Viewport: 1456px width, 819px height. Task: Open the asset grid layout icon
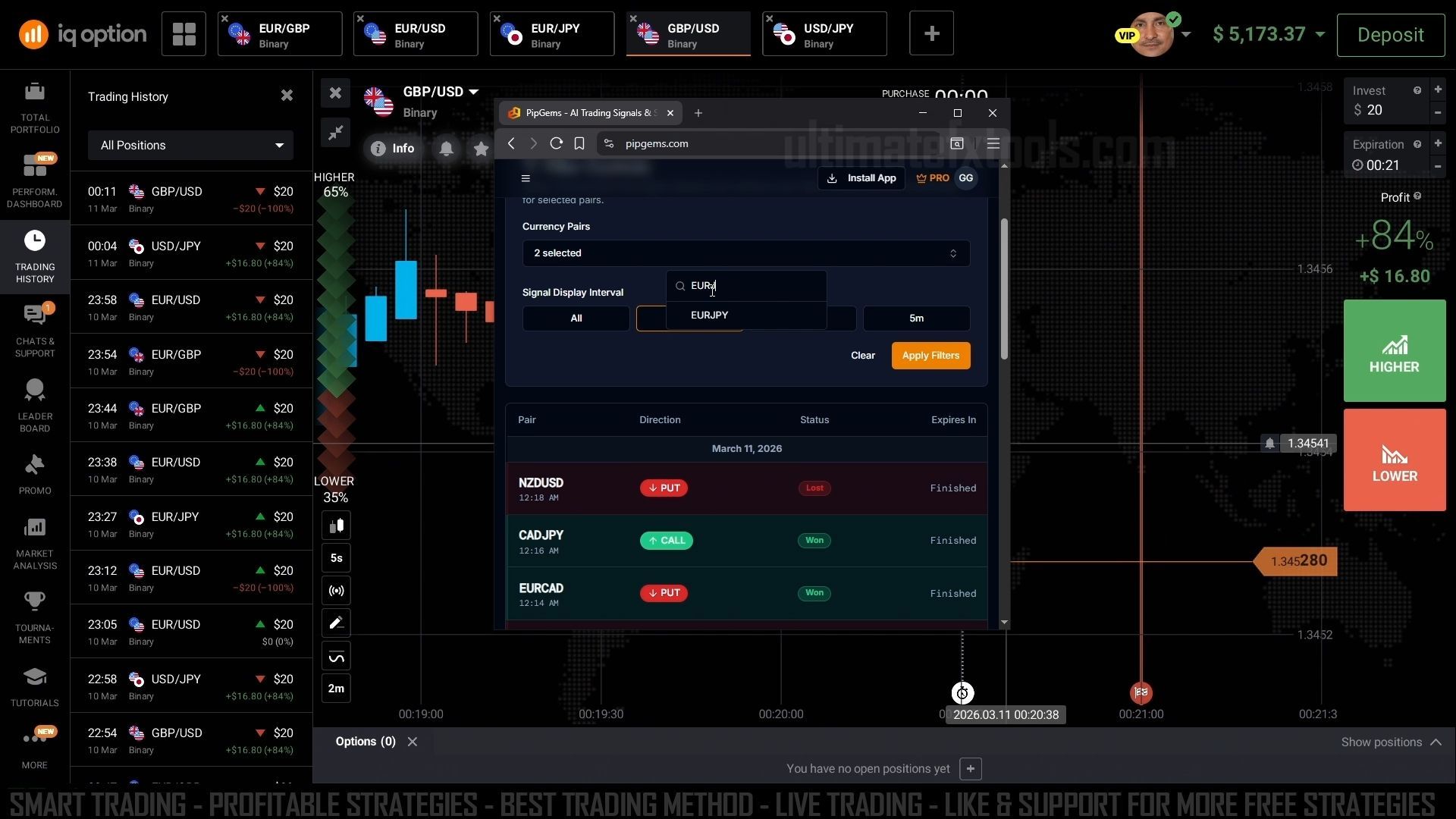point(184,34)
